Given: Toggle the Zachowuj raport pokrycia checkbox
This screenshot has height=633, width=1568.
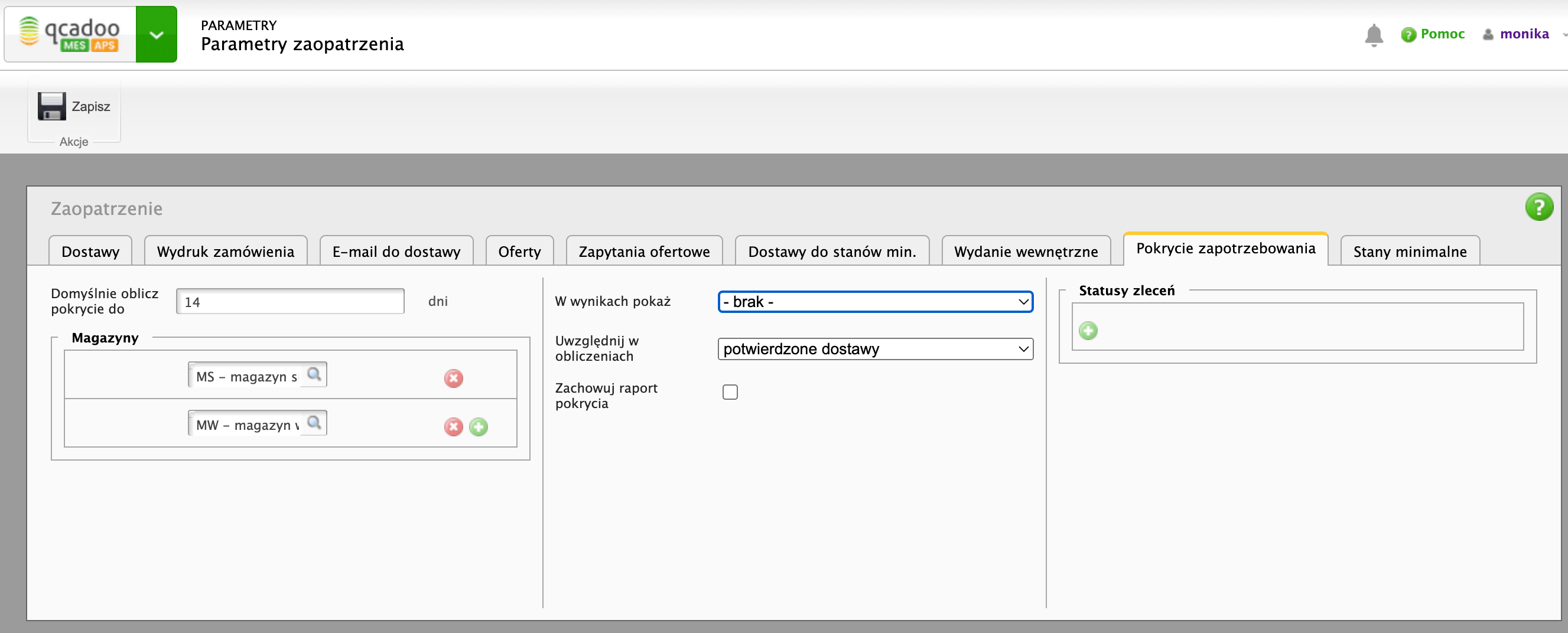Looking at the screenshot, I should coord(730,392).
